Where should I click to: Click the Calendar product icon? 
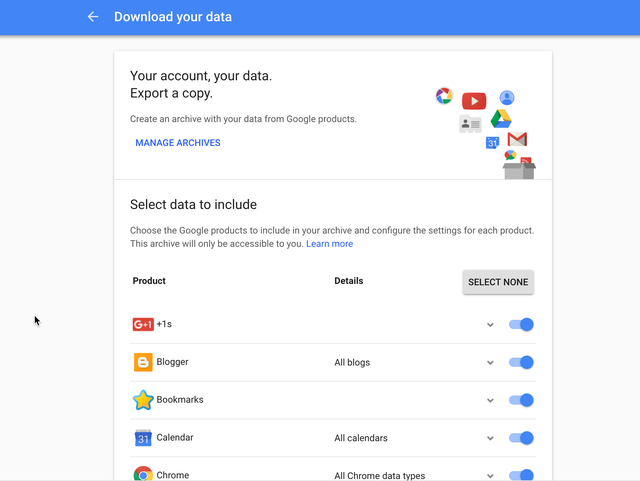pos(143,438)
